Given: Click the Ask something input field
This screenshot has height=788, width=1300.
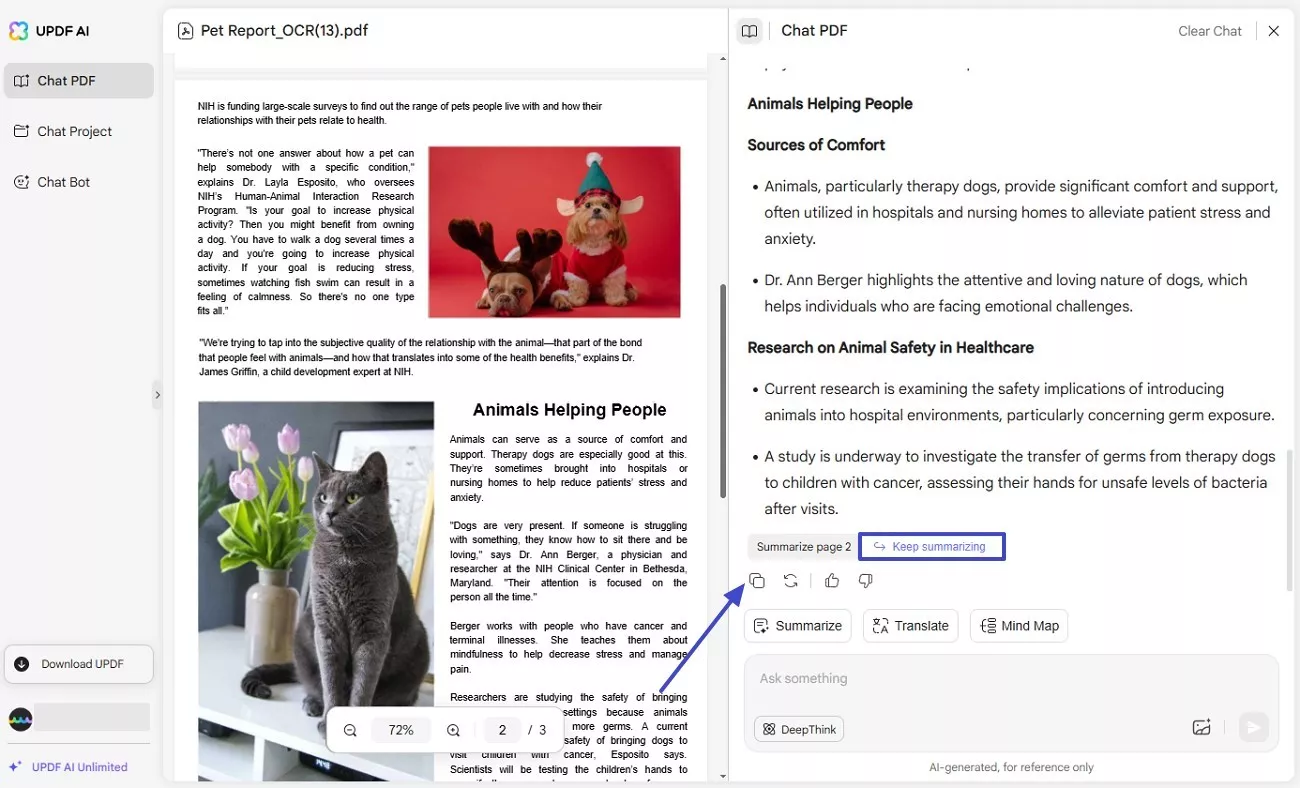Looking at the screenshot, I should (1011, 679).
